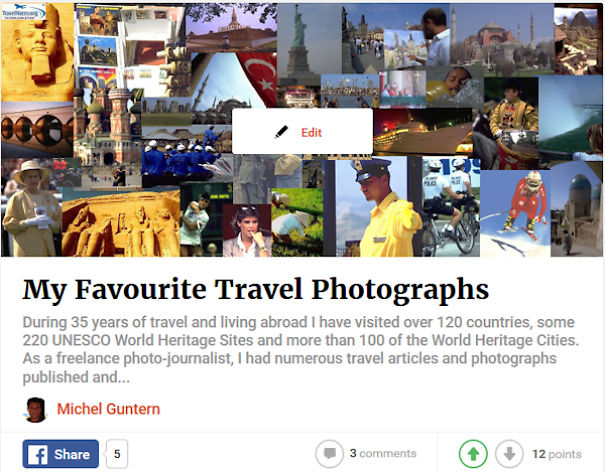
Task: Open My Favourite Travel Photographs title
Action: (256, 289)
